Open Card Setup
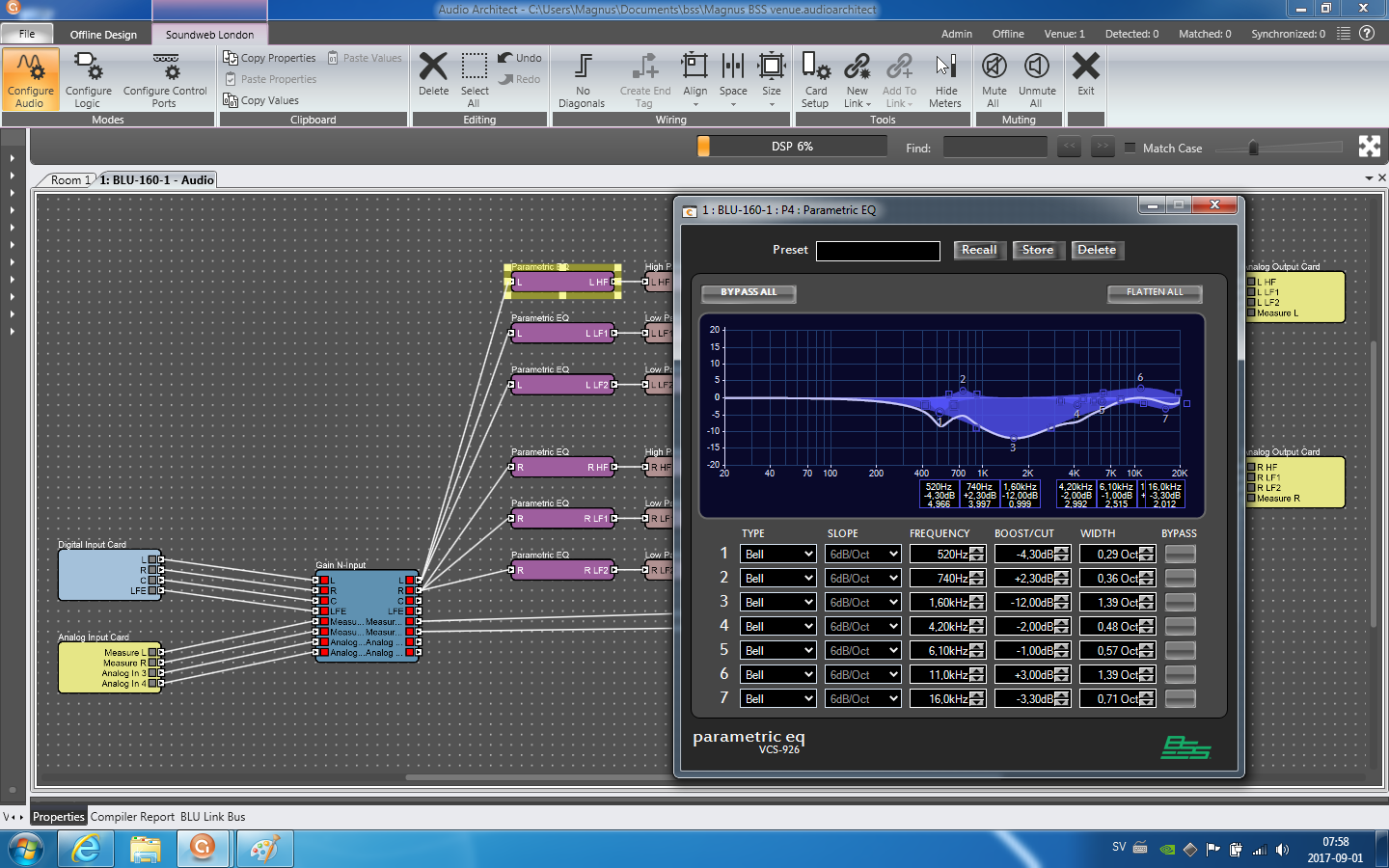Image resolution: width=1389 pixels, height=868 pixels. tap(815, 80)
